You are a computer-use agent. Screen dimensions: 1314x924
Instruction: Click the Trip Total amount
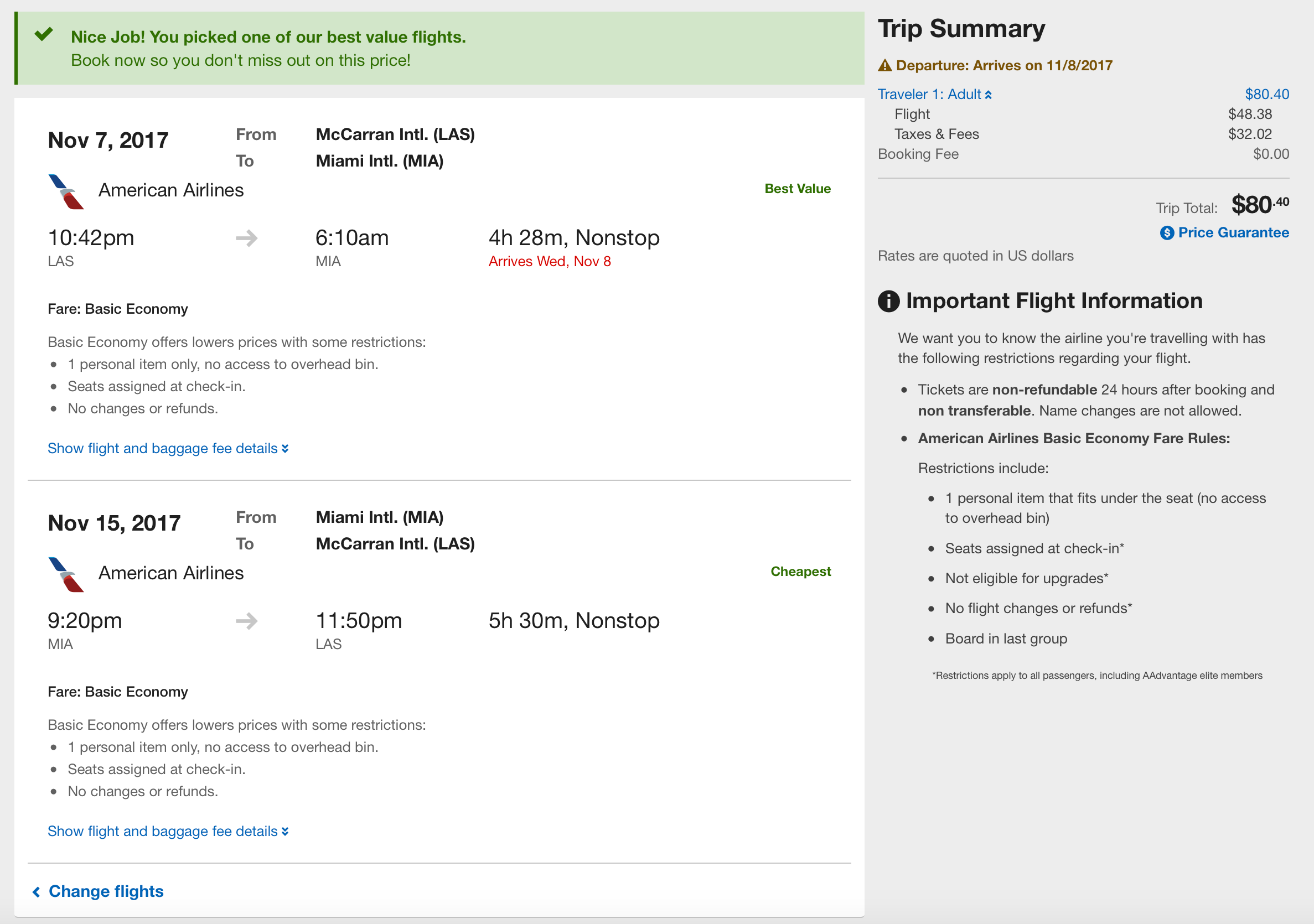point(1260,205)
